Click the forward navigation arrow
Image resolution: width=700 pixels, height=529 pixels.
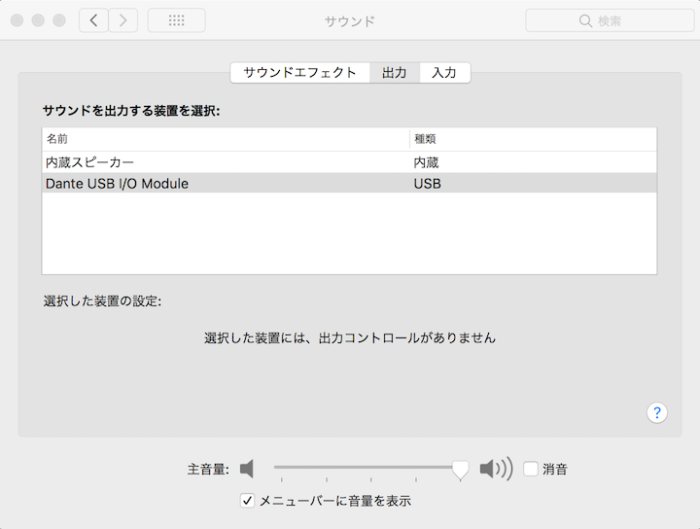pyautogui.click(x=123, y=20)
